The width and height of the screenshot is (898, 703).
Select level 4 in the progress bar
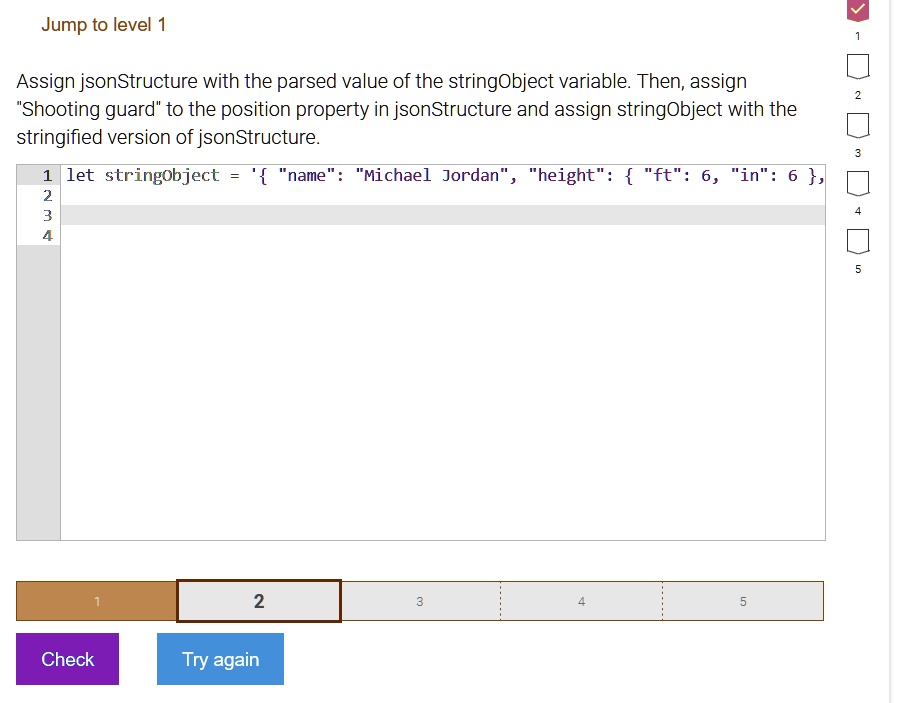(581, 601)
